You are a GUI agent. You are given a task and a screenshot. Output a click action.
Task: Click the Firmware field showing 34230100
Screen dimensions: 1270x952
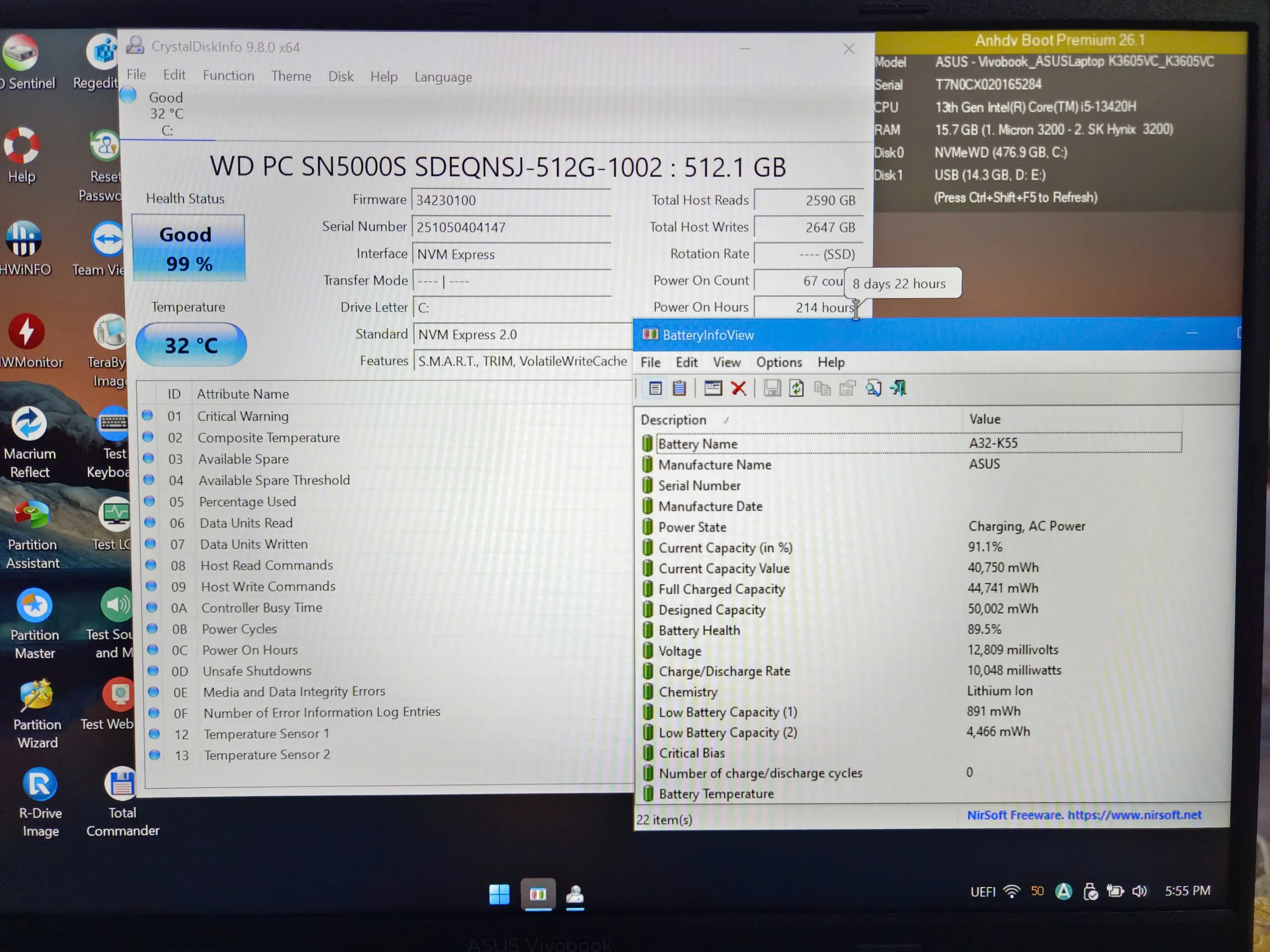[511, 200]
